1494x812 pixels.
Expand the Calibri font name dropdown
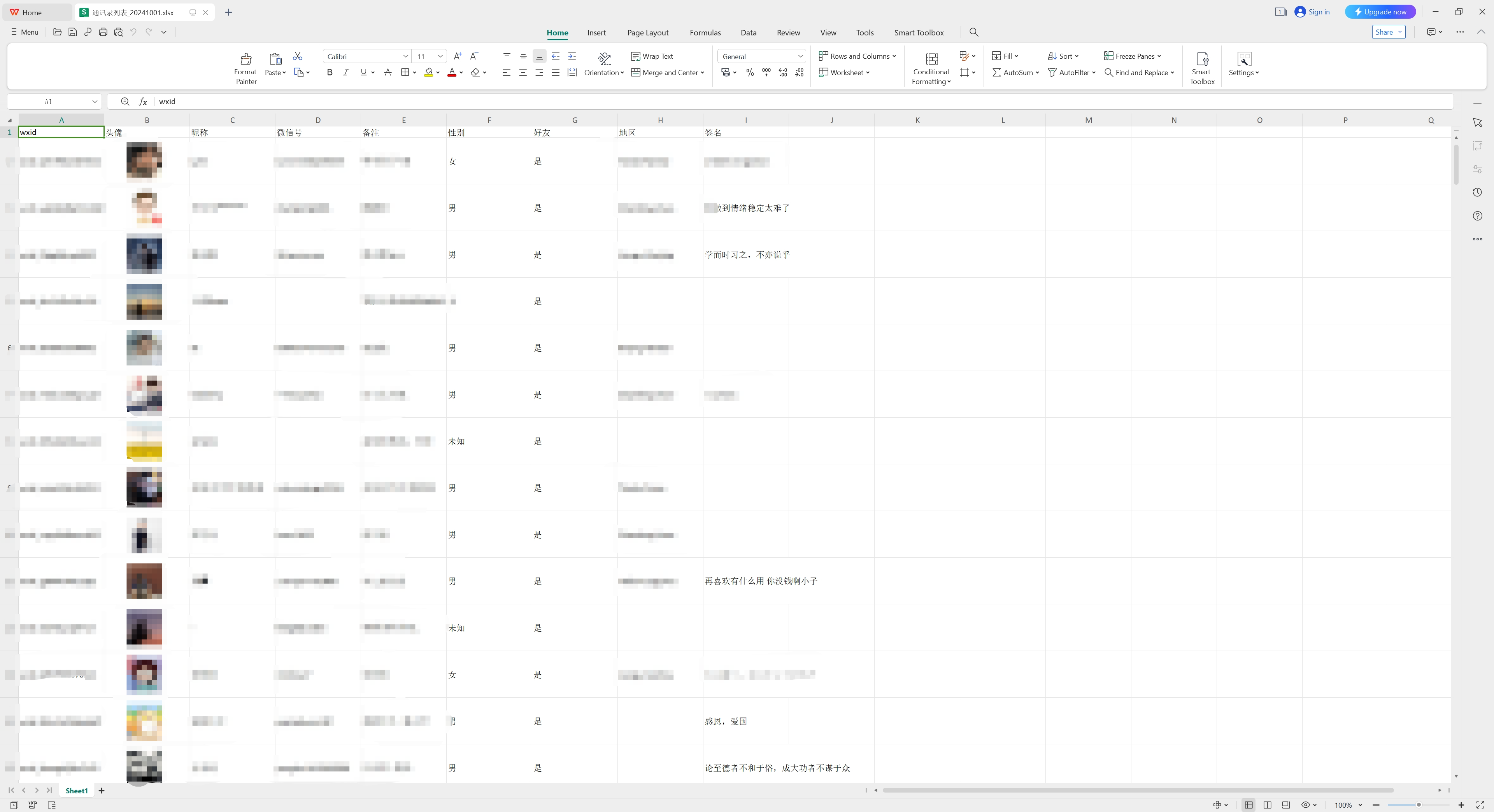(x=405, y=56)
